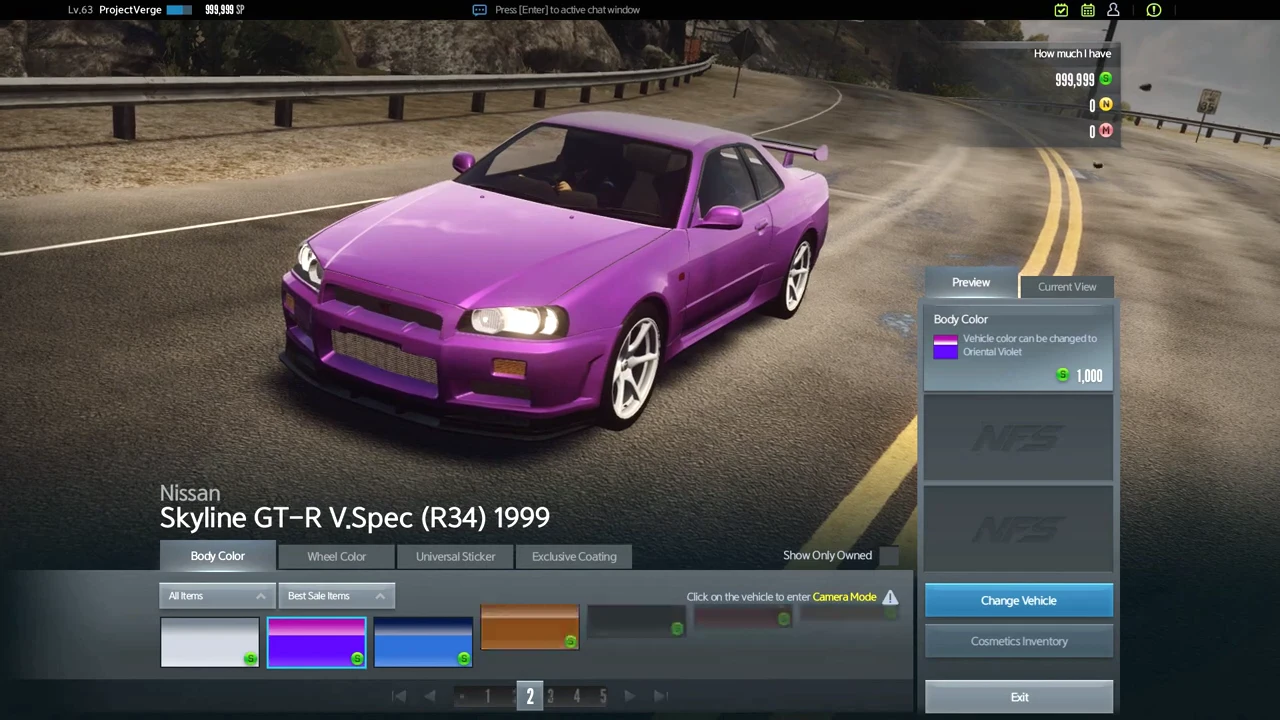
Task: Click the green S currency icon beside 999,999
Action: 1106,79
